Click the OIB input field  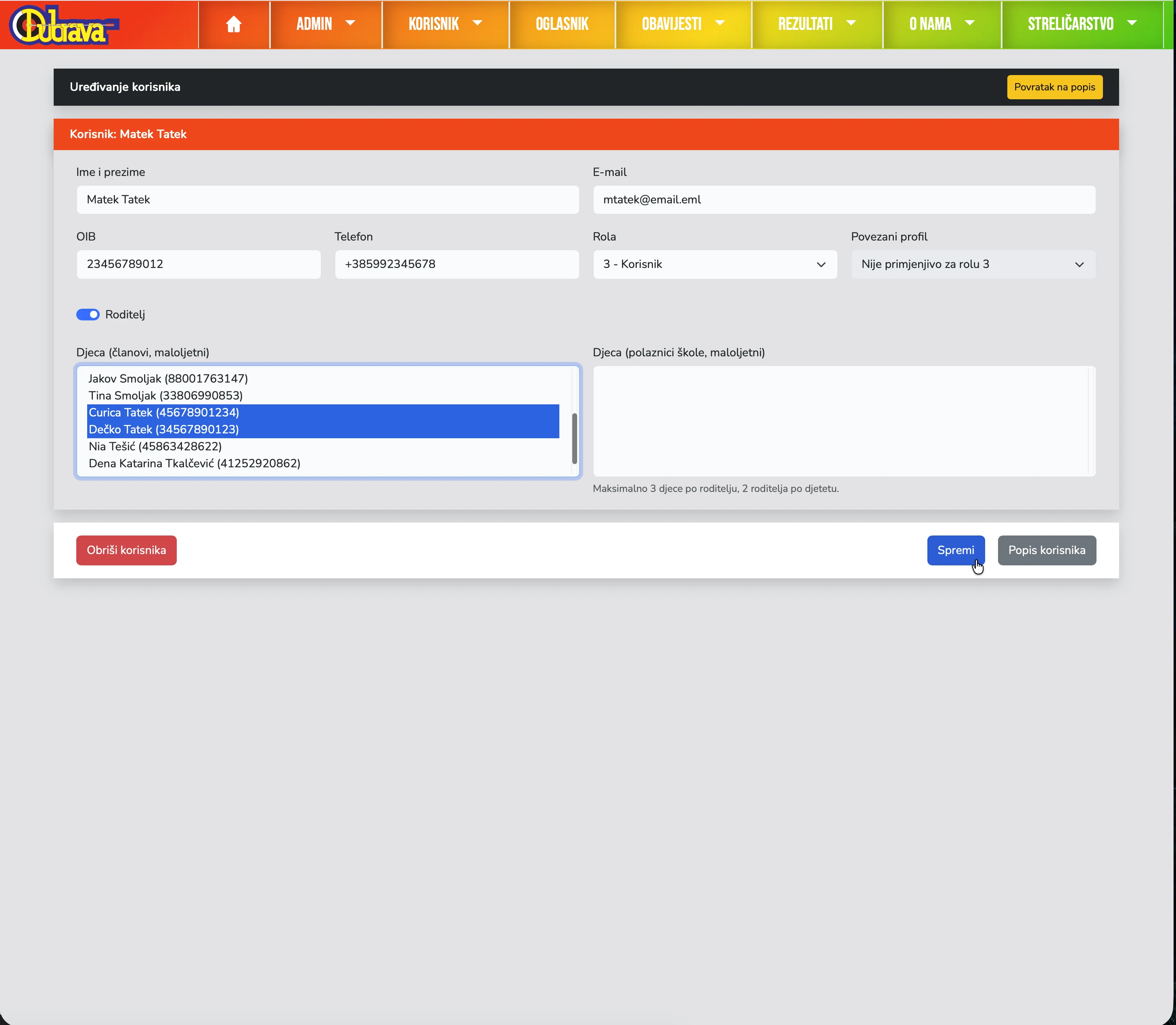(199, 264)
